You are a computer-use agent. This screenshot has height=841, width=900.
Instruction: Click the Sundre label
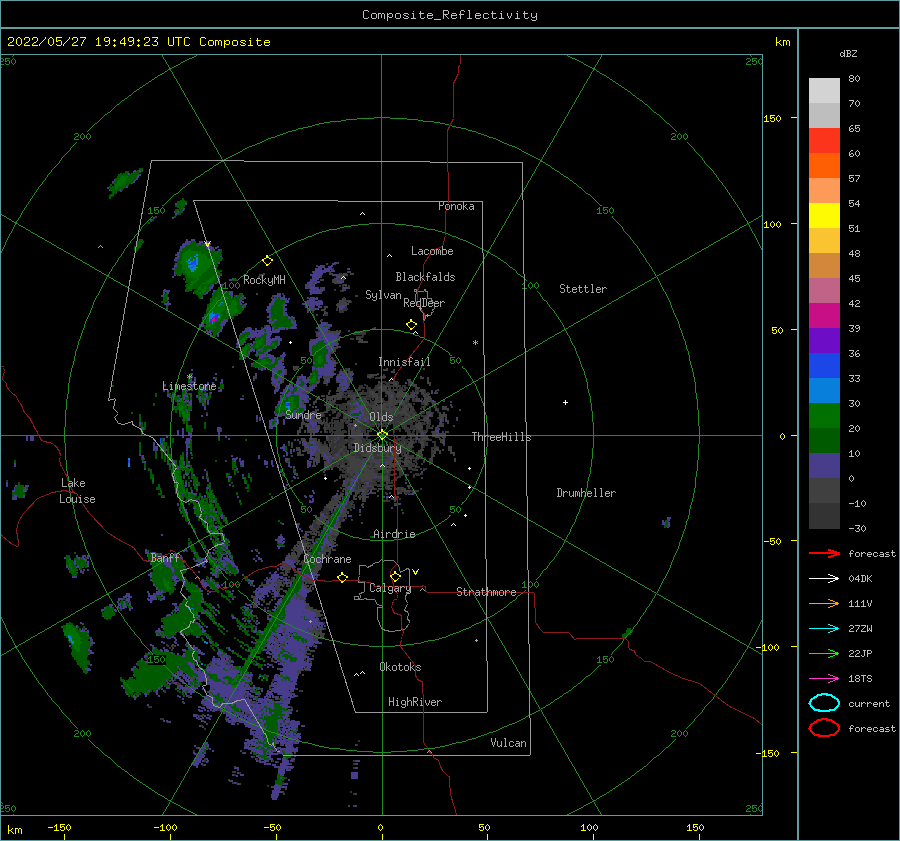click(x=303, y=414)
